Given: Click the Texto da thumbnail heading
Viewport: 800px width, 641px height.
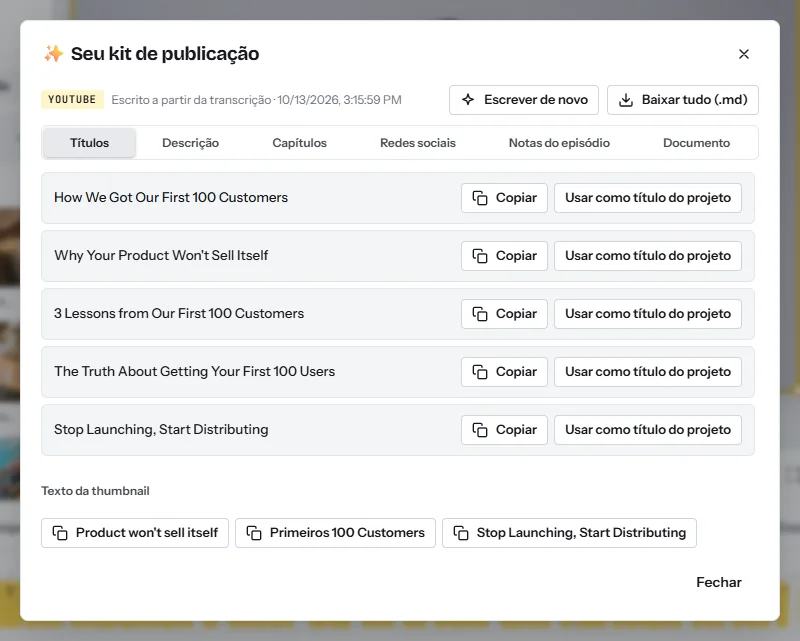Looking at the screenshot, I should [95, 491].
